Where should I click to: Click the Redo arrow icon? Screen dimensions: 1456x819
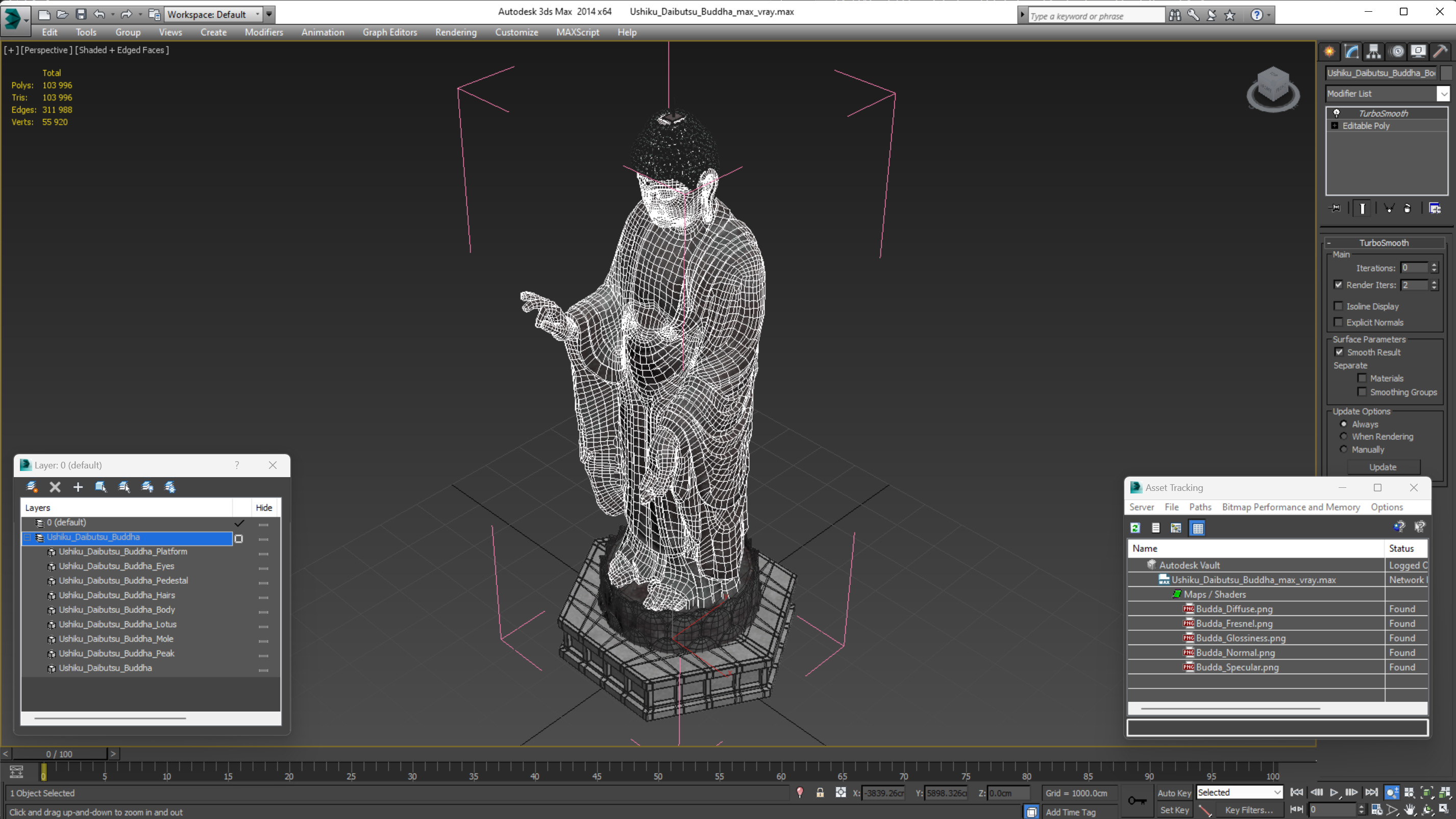[x=126, y=14]
